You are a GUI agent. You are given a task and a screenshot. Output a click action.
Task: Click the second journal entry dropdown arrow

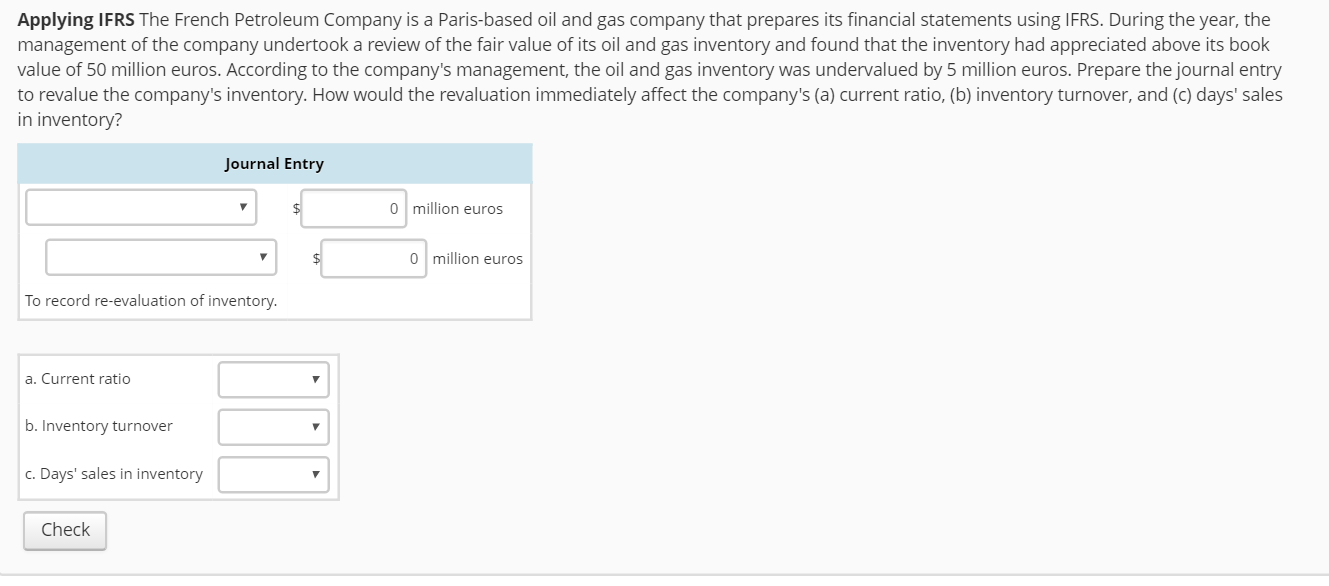(263, 257)
